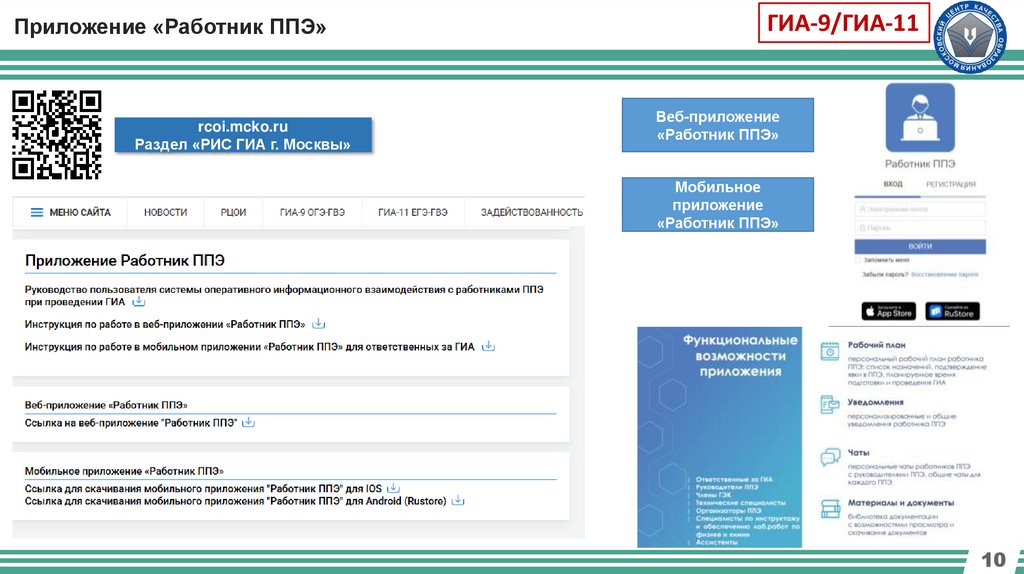Click the Материалы и документы icon
Screen dimensions: 1024x574
point(830,508)
